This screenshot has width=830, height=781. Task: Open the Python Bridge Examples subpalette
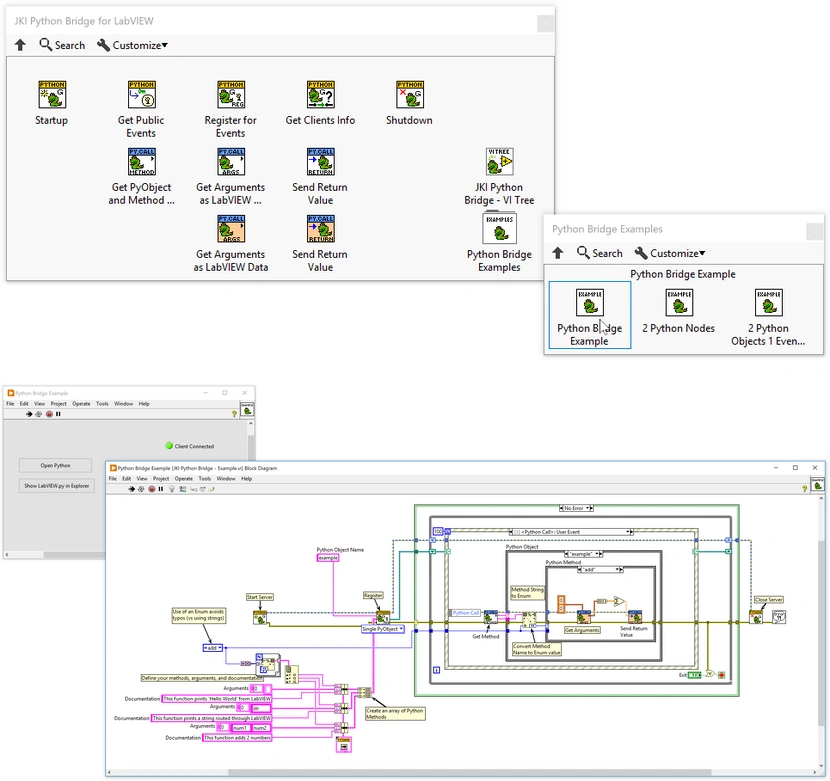tap(499, 229)
